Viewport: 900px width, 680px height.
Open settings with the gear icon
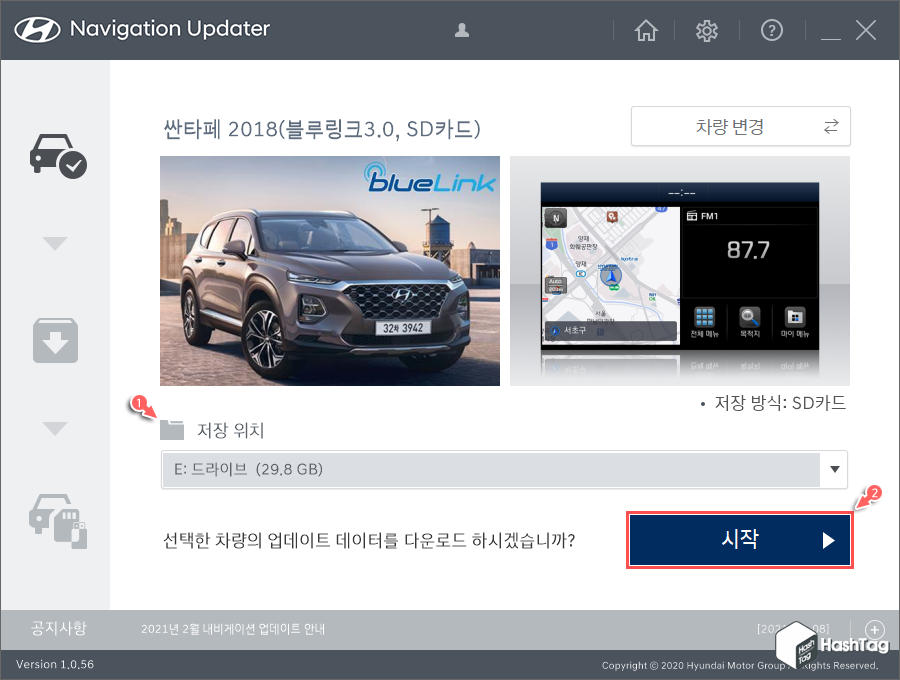707,30
